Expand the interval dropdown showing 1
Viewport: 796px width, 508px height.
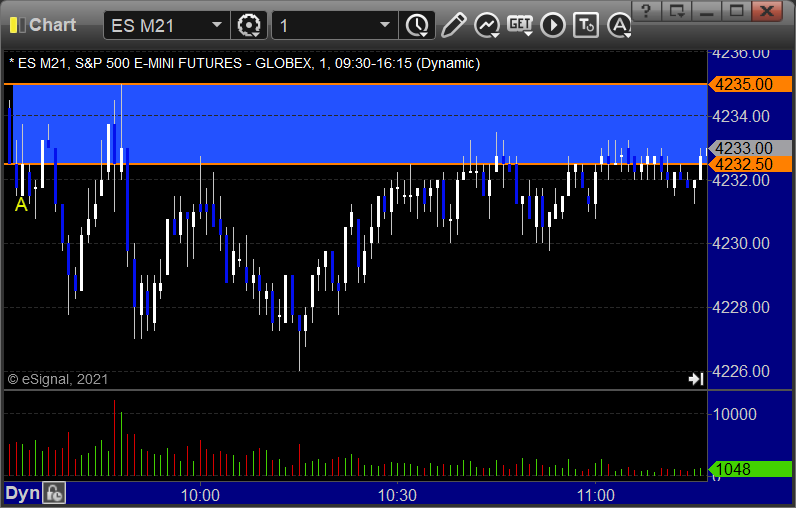click(385, 25)
